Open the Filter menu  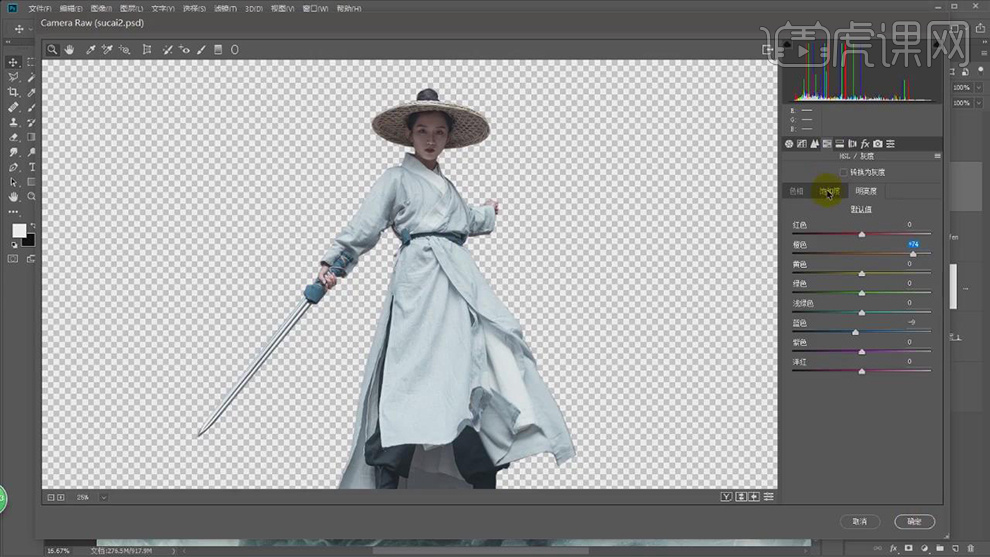pos(225,8)
